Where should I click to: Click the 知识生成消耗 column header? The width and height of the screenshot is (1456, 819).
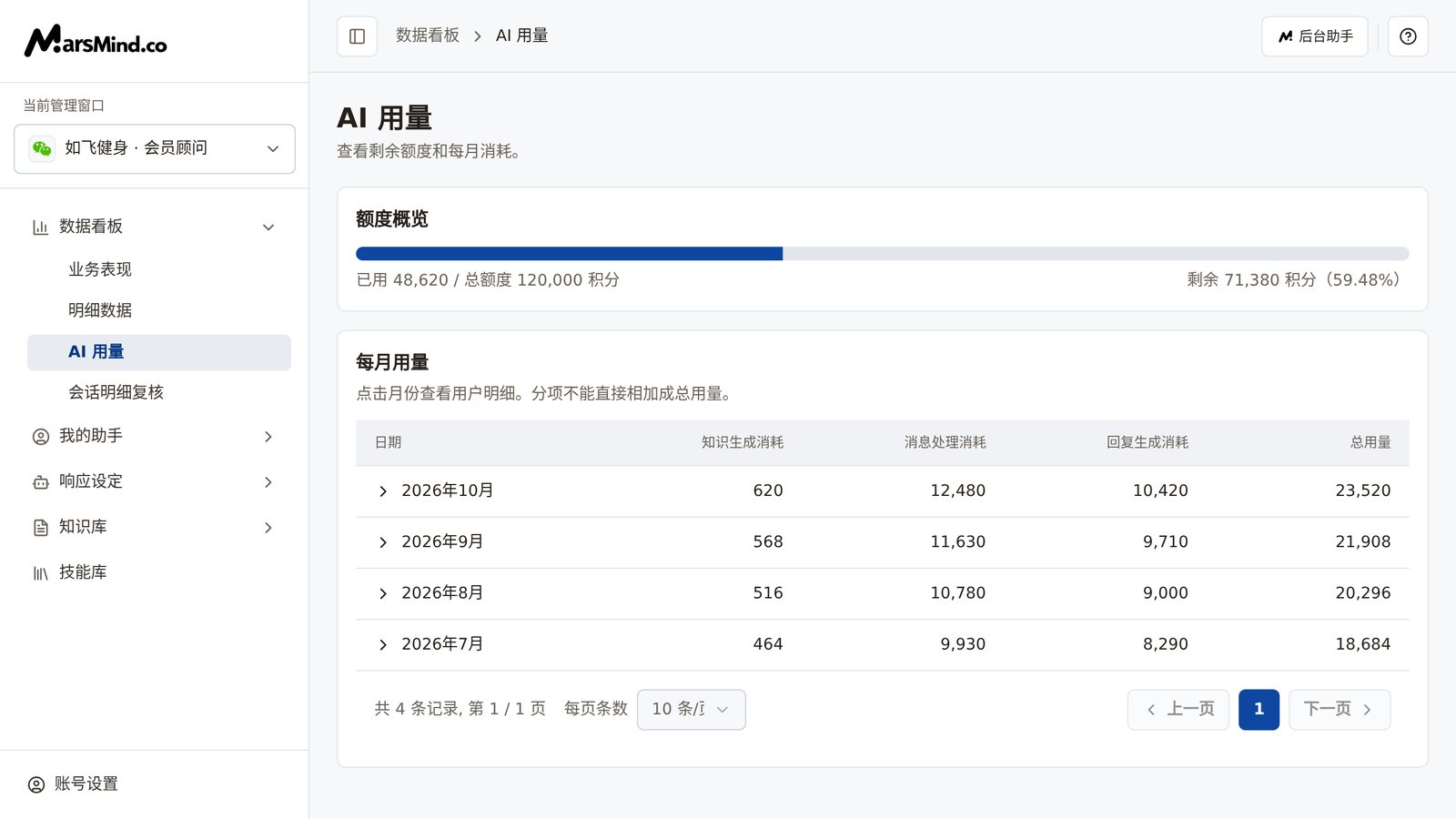[x=743, y=442]
